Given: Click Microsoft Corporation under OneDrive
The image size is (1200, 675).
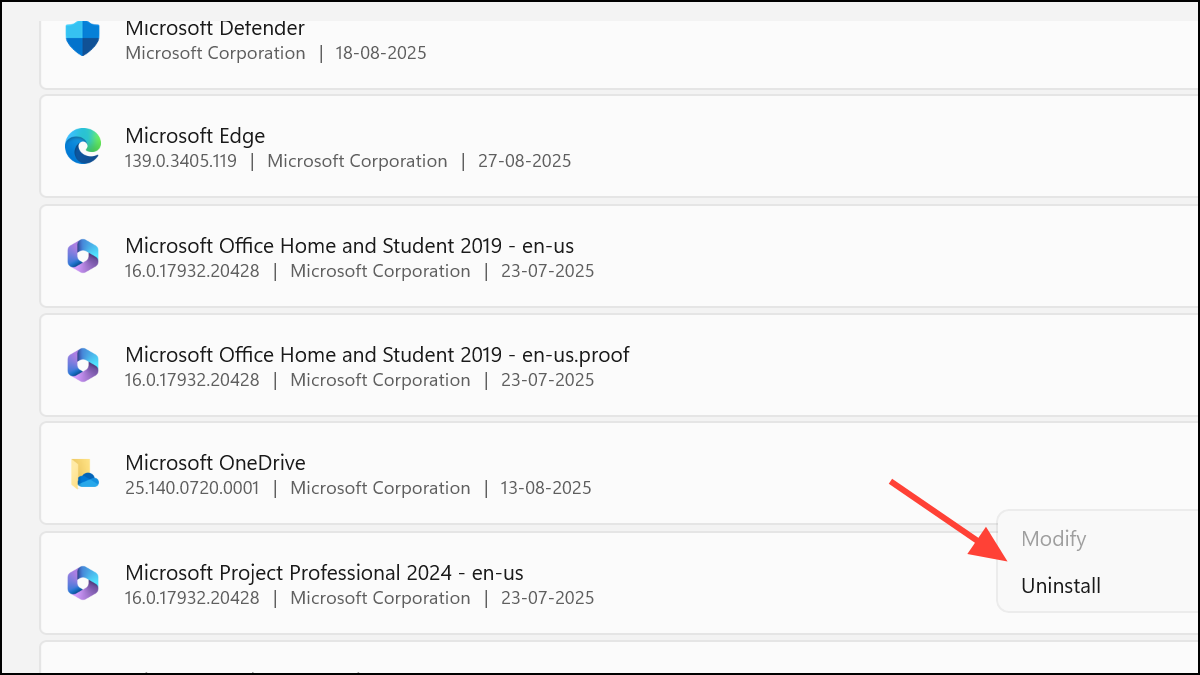Looking at the screenshot, I should tap(380, 488).
